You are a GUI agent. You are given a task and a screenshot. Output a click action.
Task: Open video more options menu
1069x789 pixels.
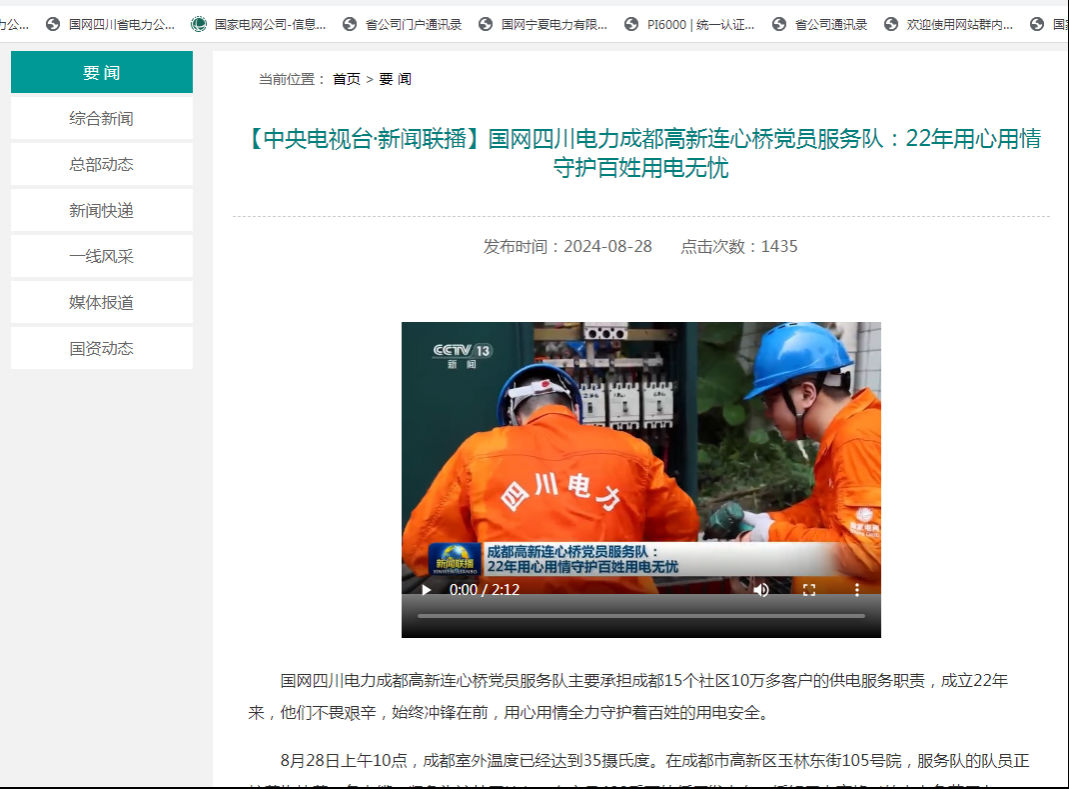pos(857,590)
